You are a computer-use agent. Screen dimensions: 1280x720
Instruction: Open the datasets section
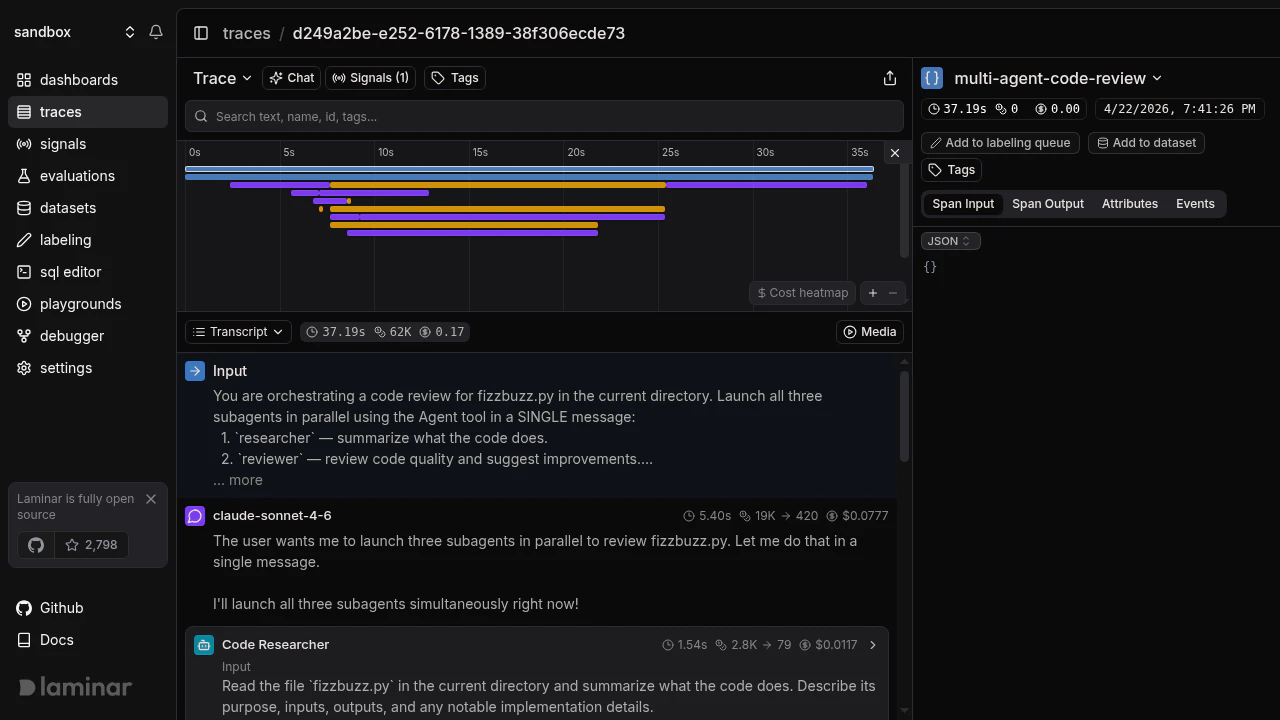(x=88, y=208)
